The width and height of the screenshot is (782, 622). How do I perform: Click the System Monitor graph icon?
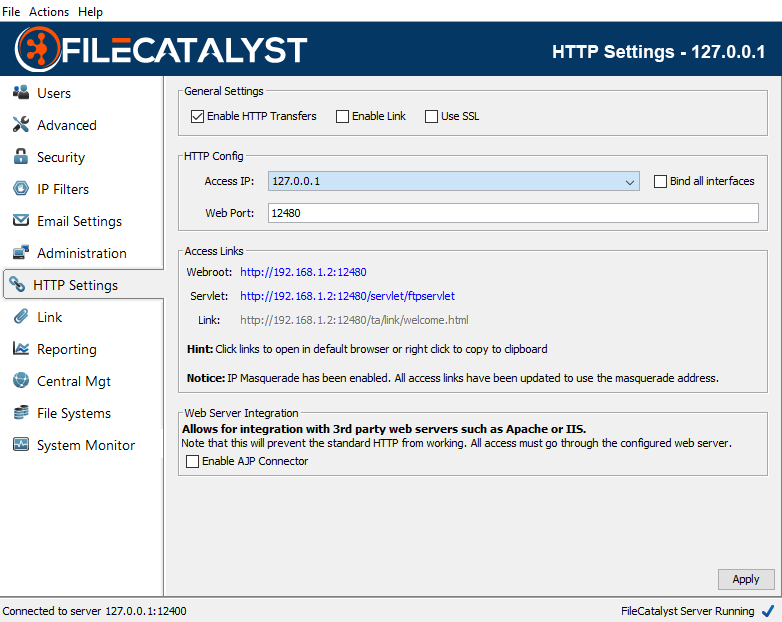tap(21, 444)
